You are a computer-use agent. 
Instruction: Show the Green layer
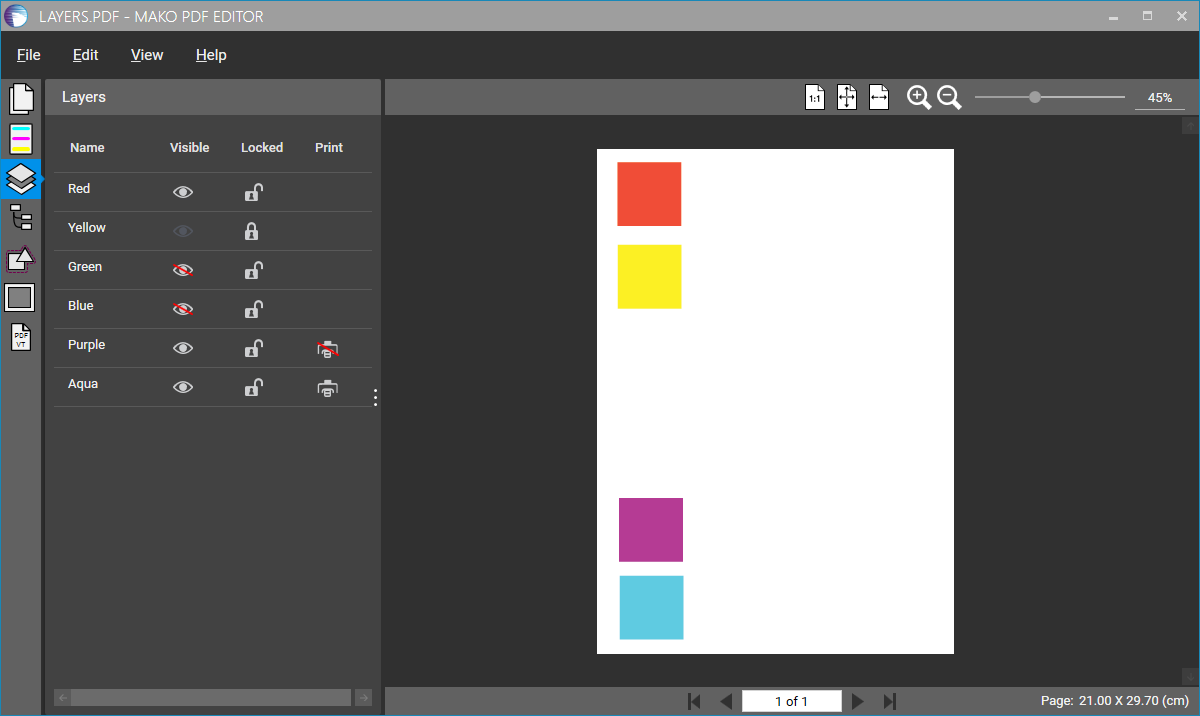(183, 270)
